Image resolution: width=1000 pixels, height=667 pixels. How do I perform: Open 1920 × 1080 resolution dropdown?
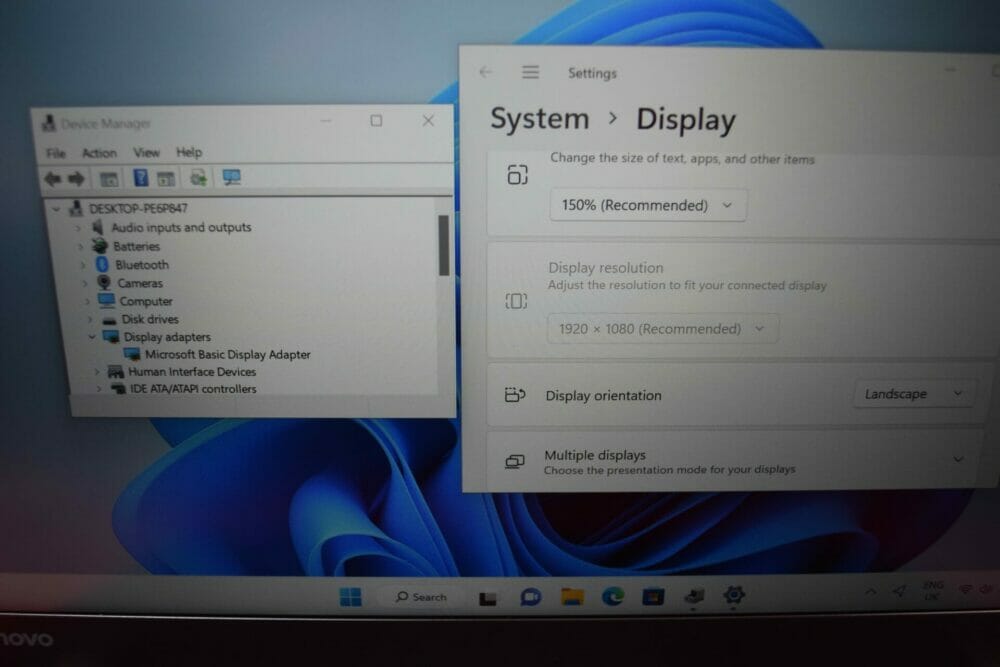click(663, 329)
